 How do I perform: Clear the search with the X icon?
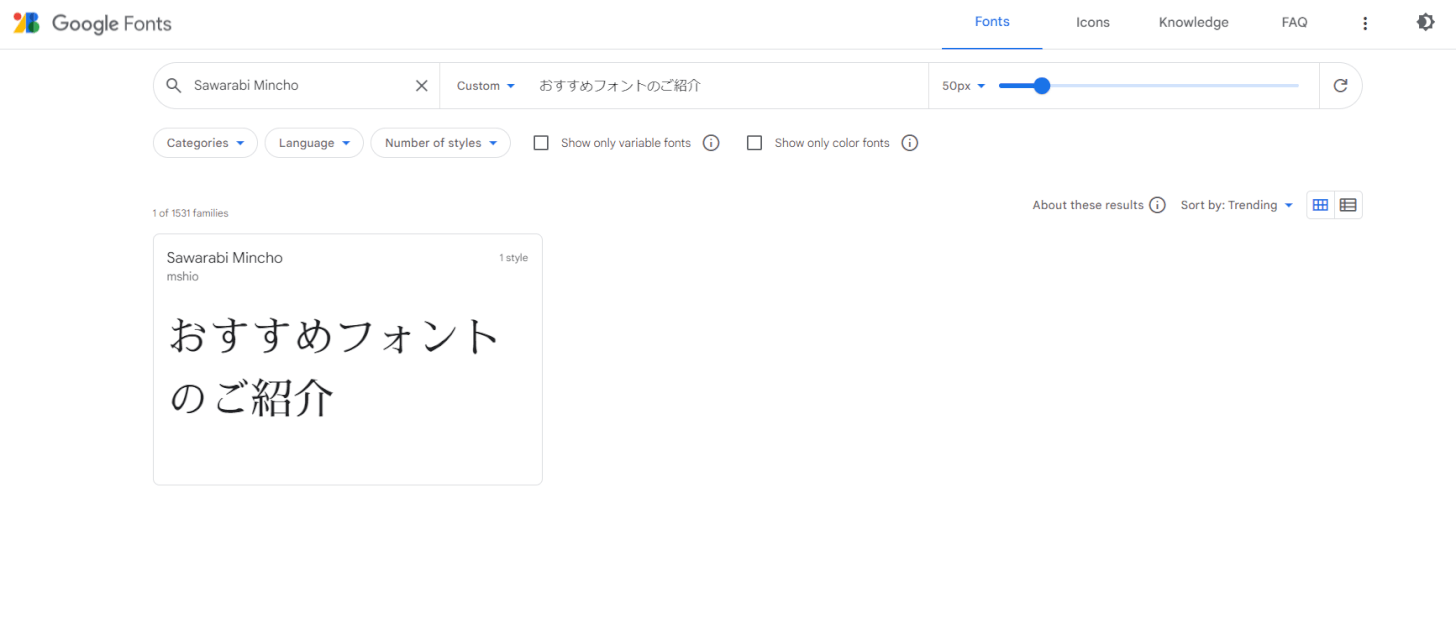(x=421, y=86)
